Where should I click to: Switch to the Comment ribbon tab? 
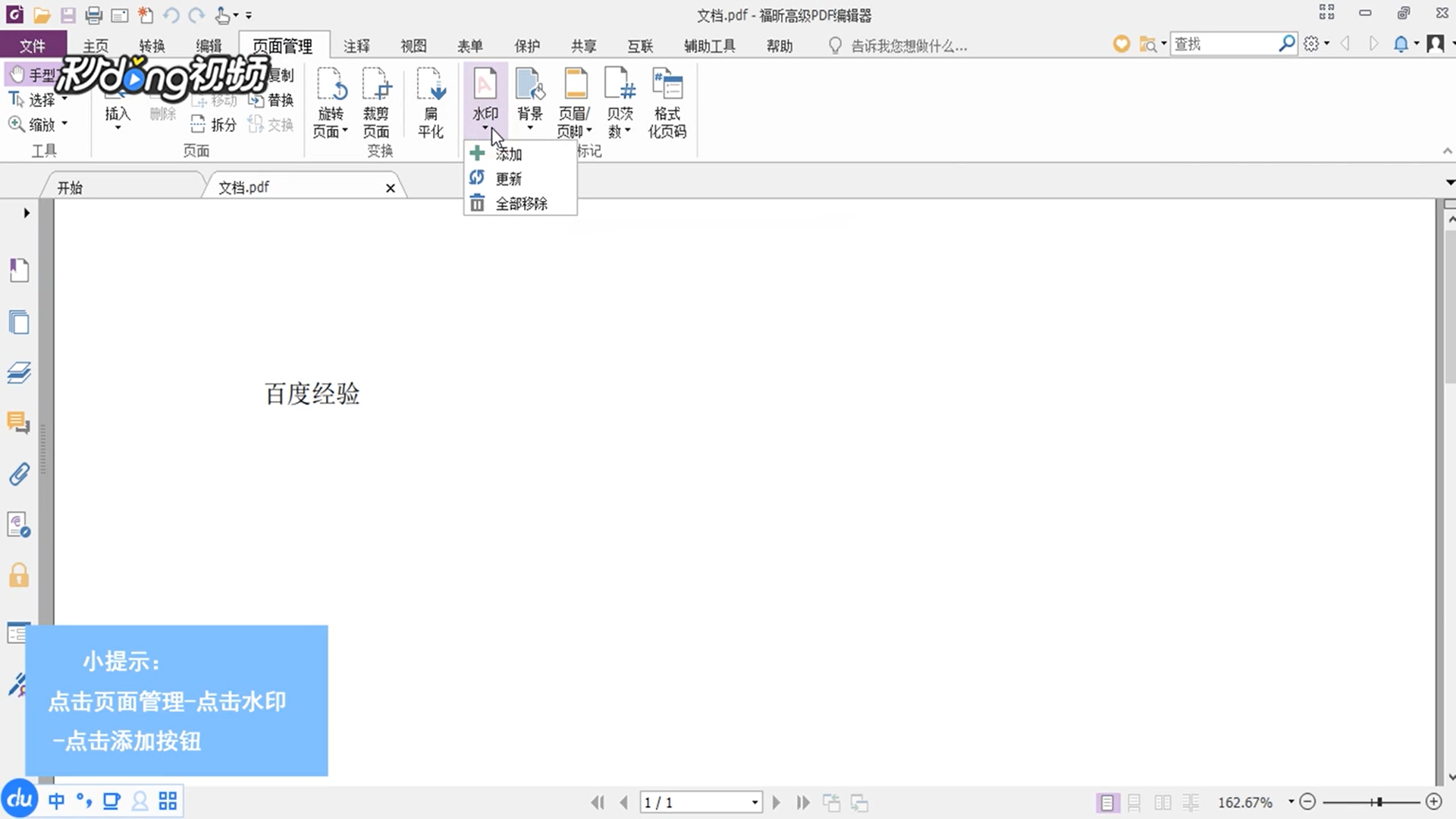point(356,45)
